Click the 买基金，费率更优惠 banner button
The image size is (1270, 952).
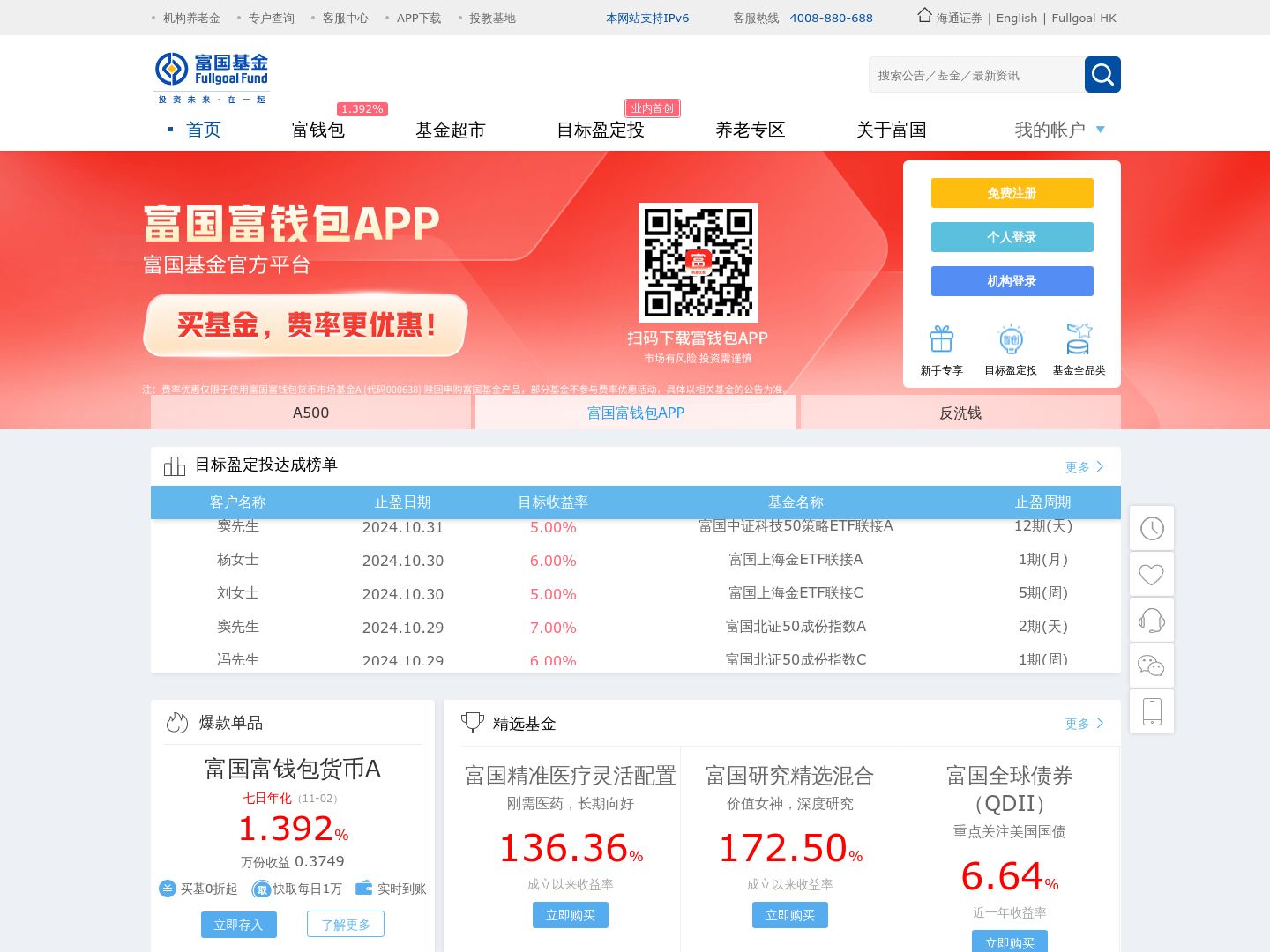(x=305, y=325)
